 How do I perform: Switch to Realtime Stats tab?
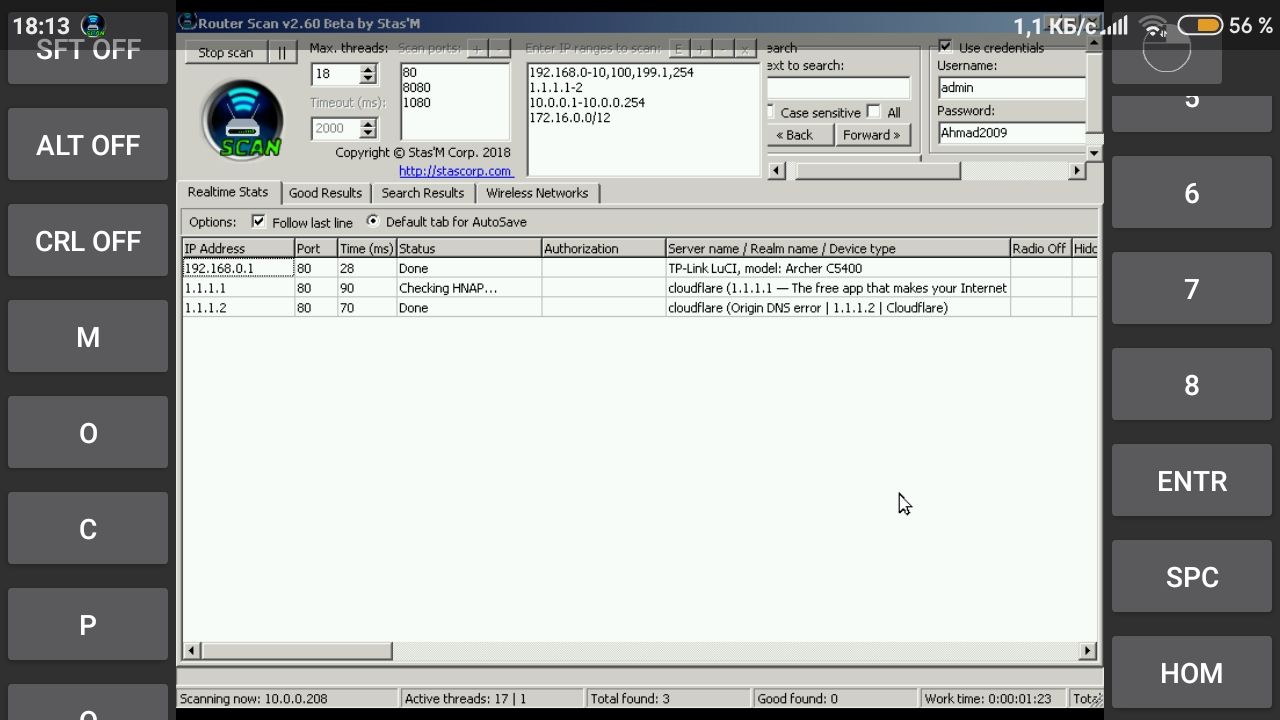(x=228, y=192)
